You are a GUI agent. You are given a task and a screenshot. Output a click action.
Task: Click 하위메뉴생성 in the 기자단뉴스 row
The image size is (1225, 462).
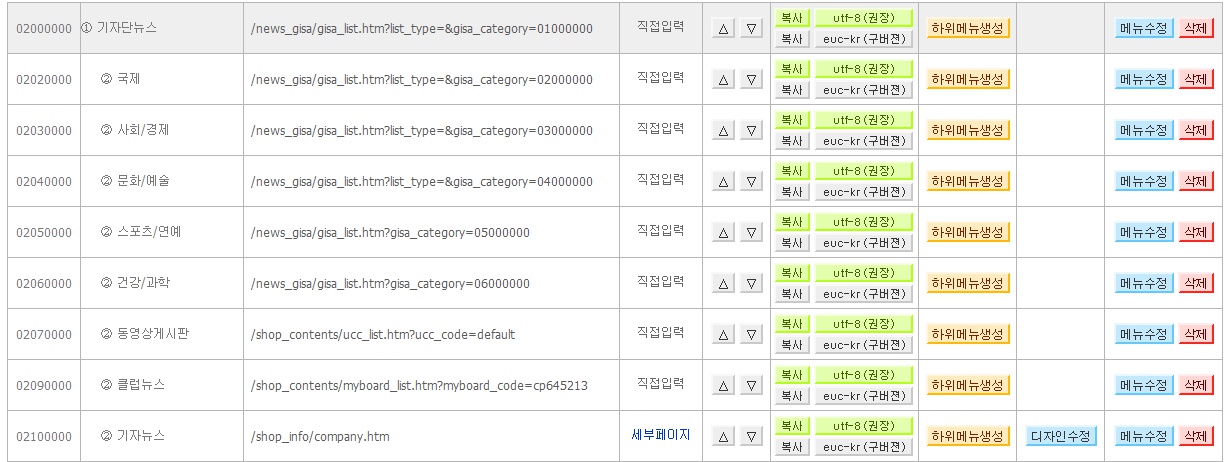[x=968, y=28]
